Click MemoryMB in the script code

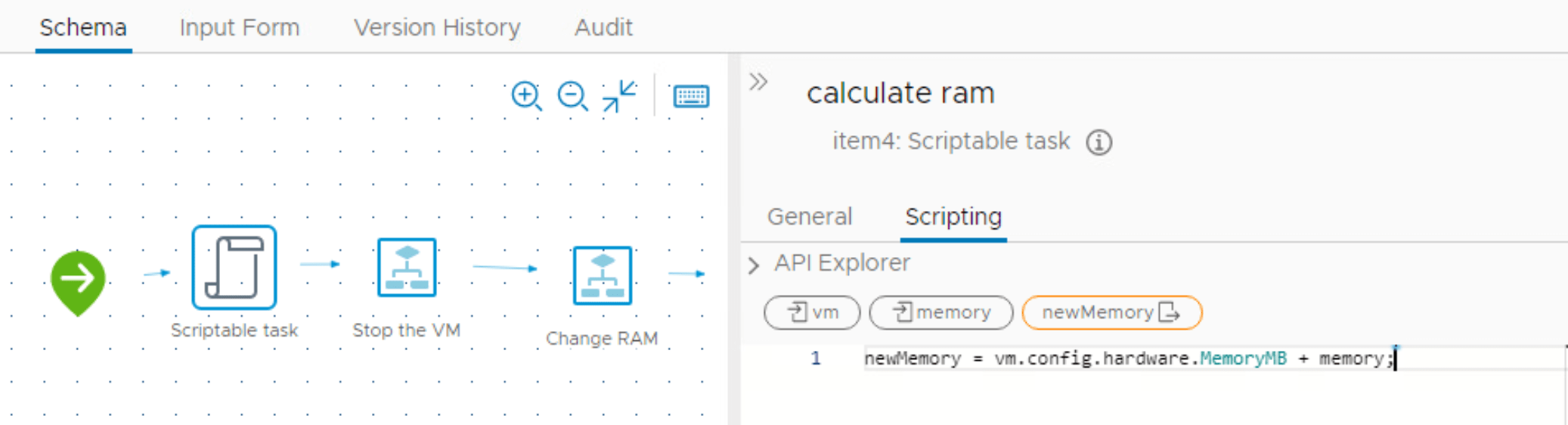pos(1243,358)
